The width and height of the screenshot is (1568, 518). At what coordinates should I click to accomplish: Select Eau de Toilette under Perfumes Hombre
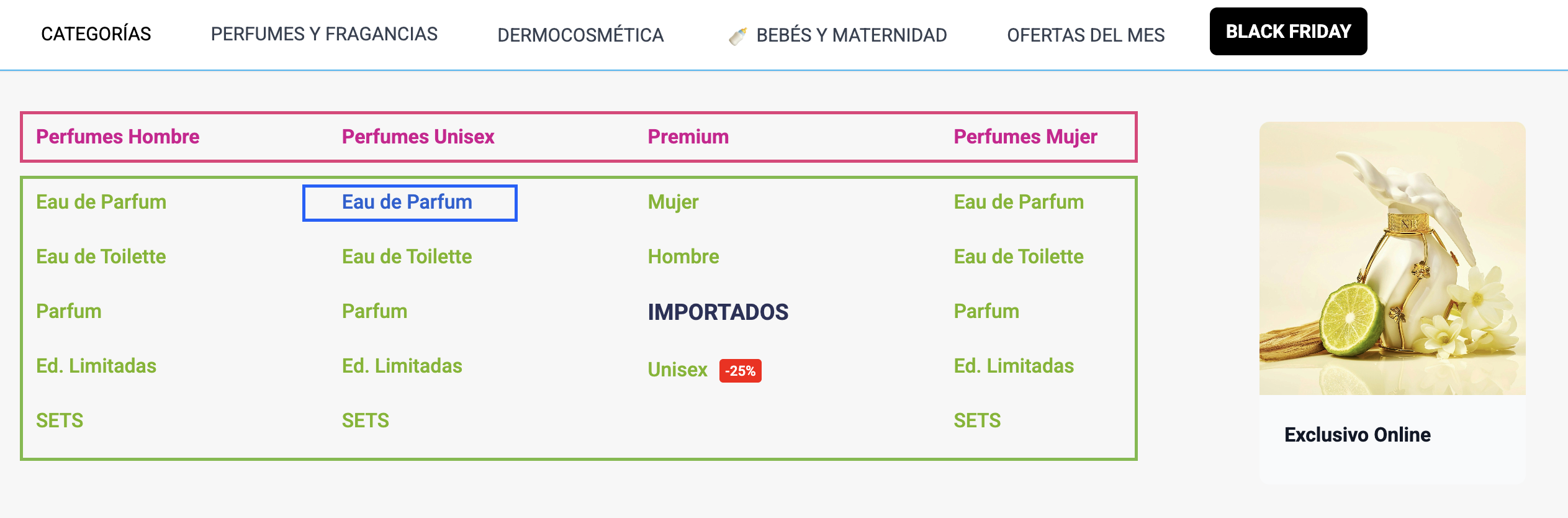101,257
